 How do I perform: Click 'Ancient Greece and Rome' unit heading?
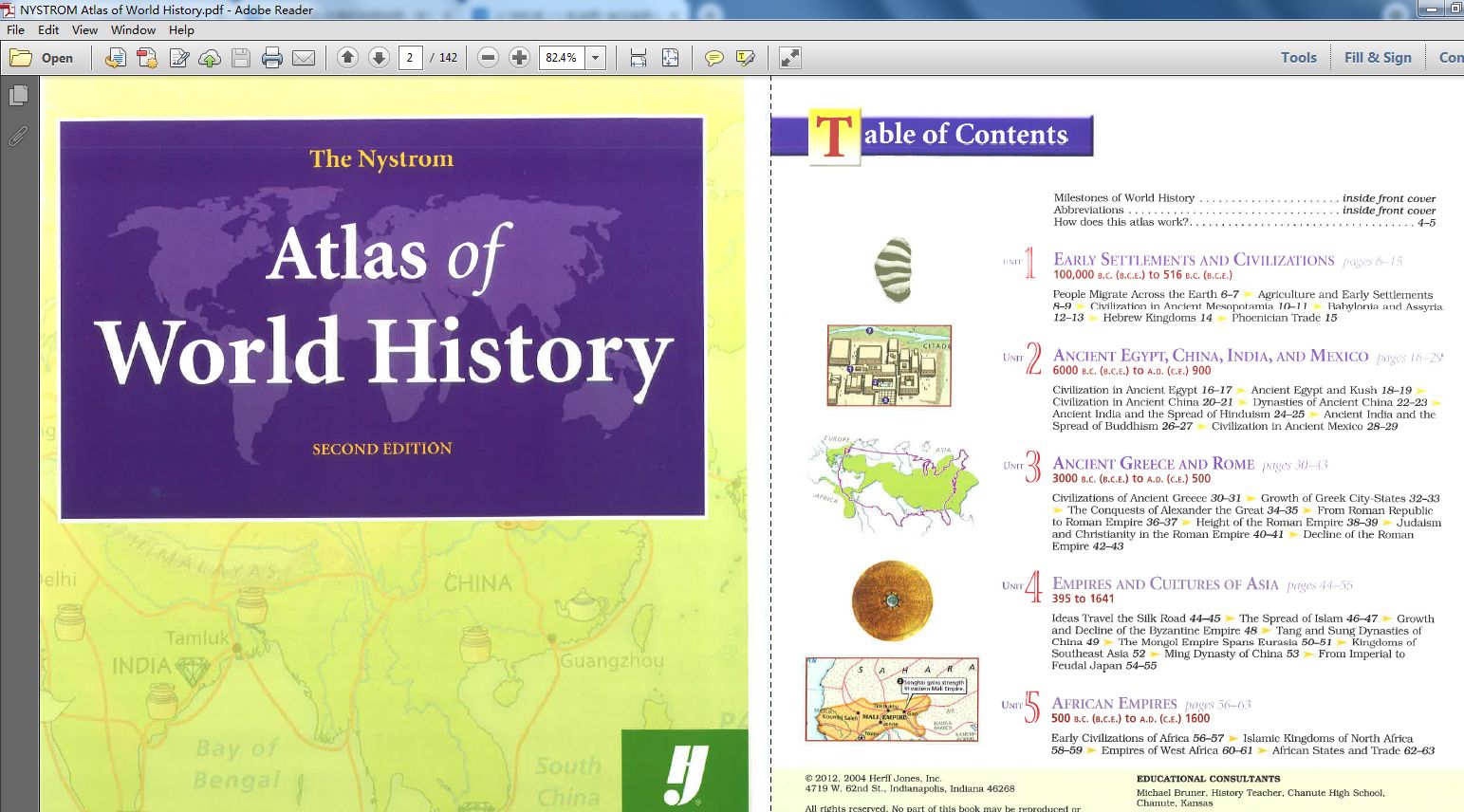1153,464
